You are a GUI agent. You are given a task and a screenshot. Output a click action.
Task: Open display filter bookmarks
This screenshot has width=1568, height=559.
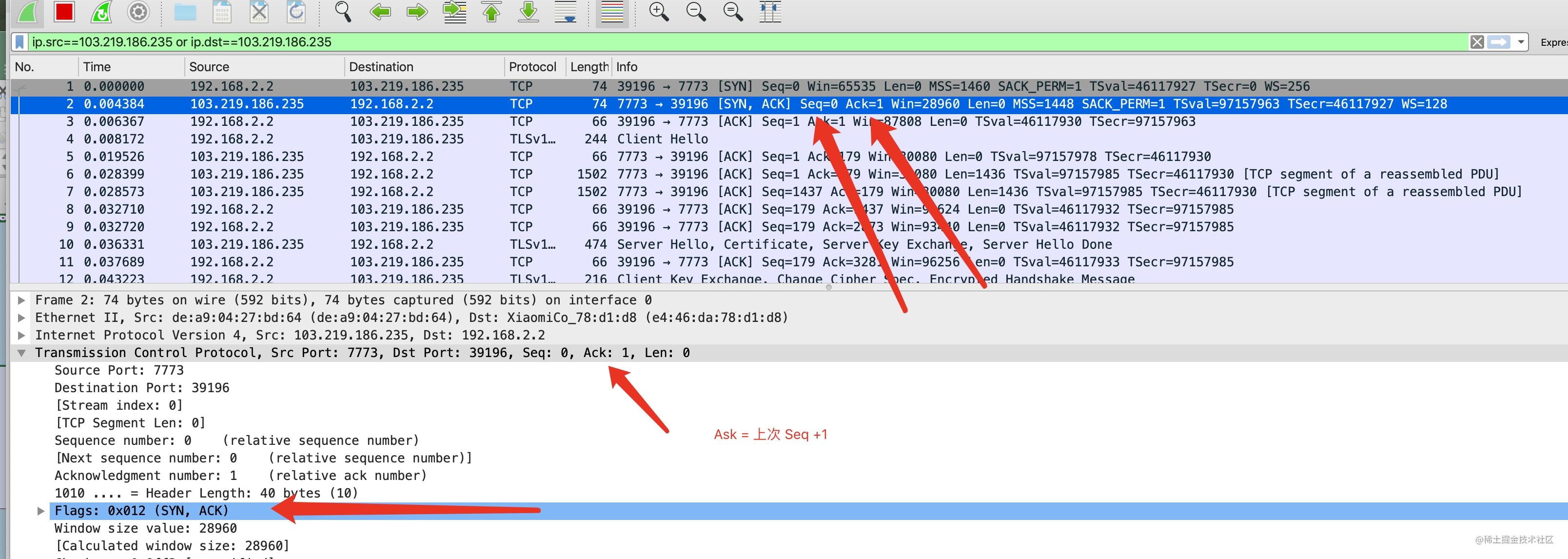(20, 42)
